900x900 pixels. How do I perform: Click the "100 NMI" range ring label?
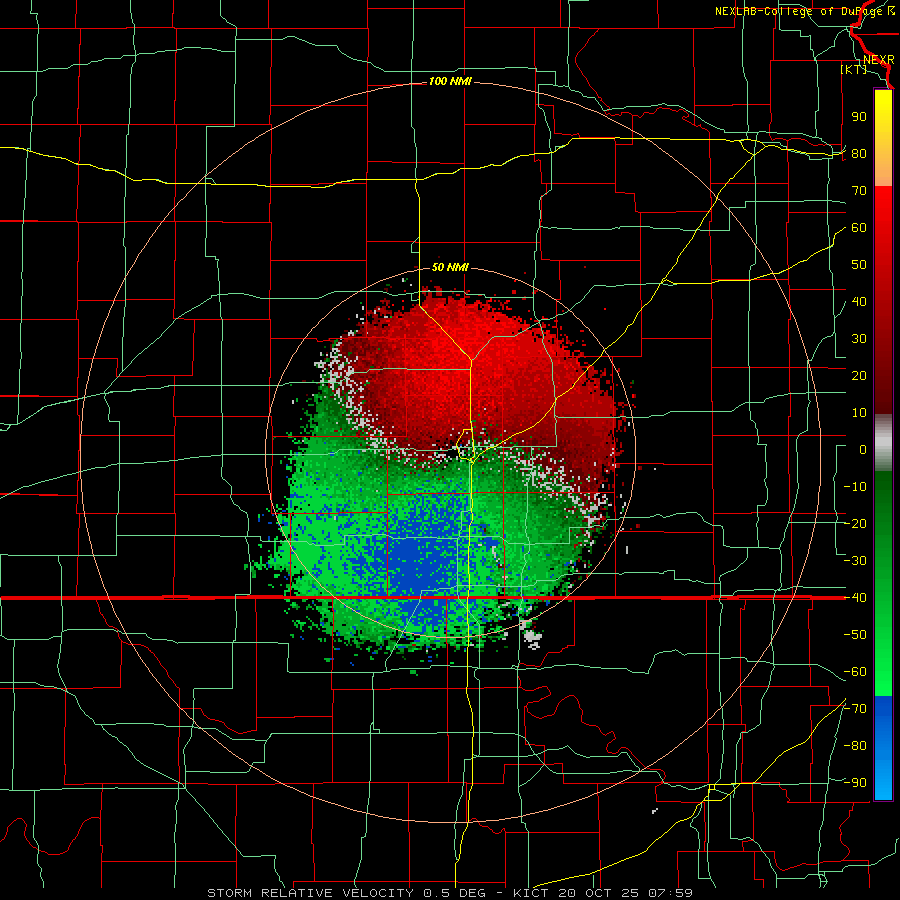coord(450,82)
